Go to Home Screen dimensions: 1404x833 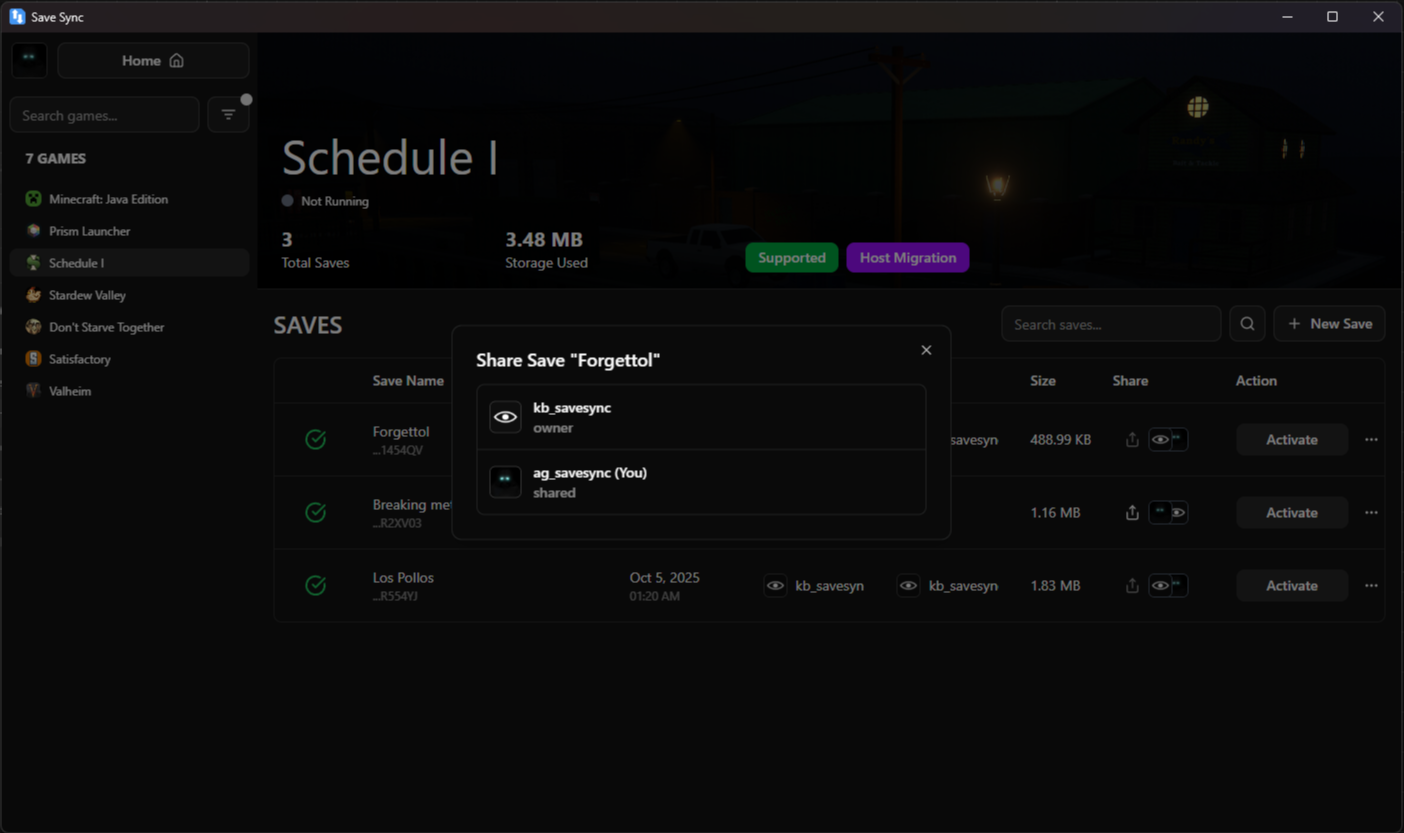tap(153, 60)
